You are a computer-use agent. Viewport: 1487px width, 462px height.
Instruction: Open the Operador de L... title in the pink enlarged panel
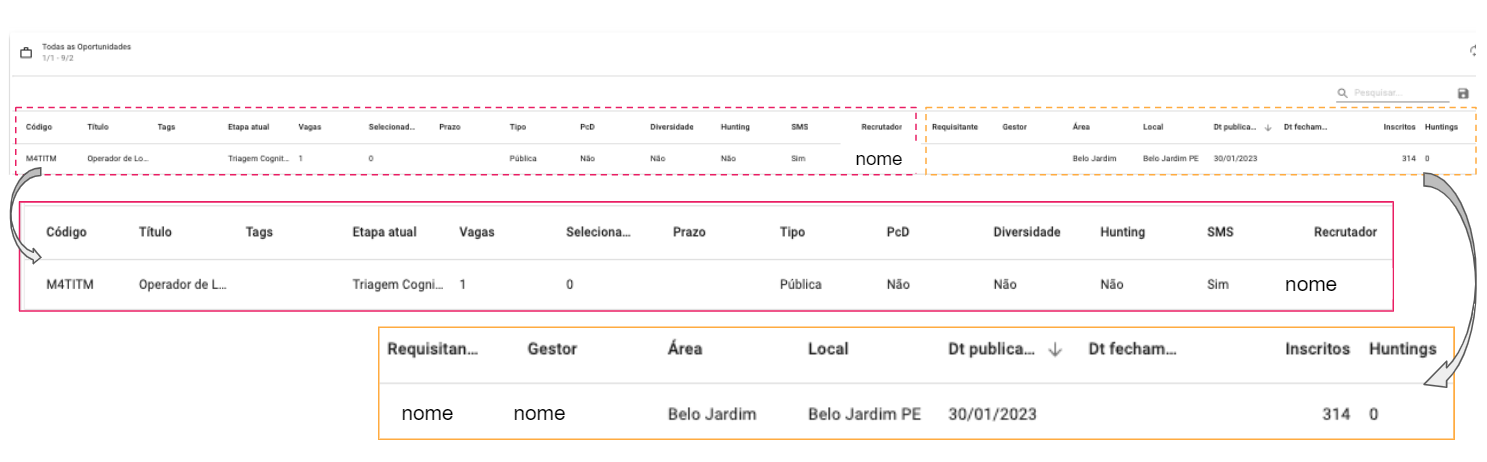[183, 285]
